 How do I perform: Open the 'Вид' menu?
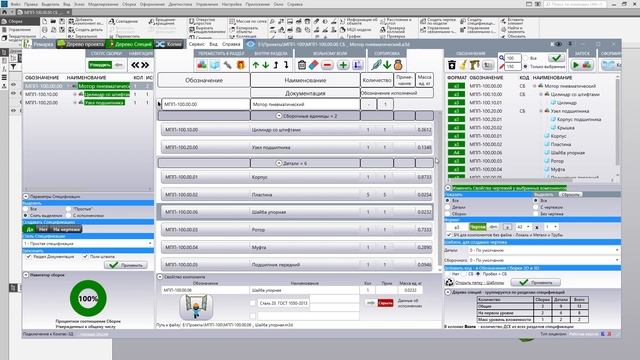coord(213,44)
